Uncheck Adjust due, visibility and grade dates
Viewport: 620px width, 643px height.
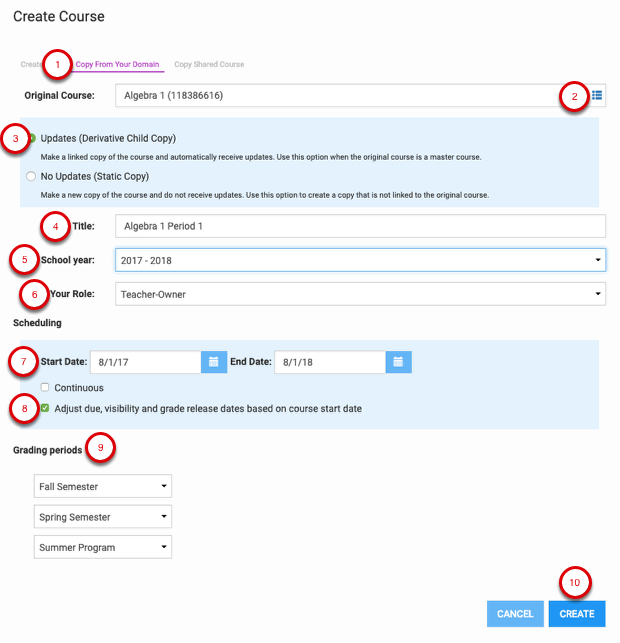click(46, 408)
